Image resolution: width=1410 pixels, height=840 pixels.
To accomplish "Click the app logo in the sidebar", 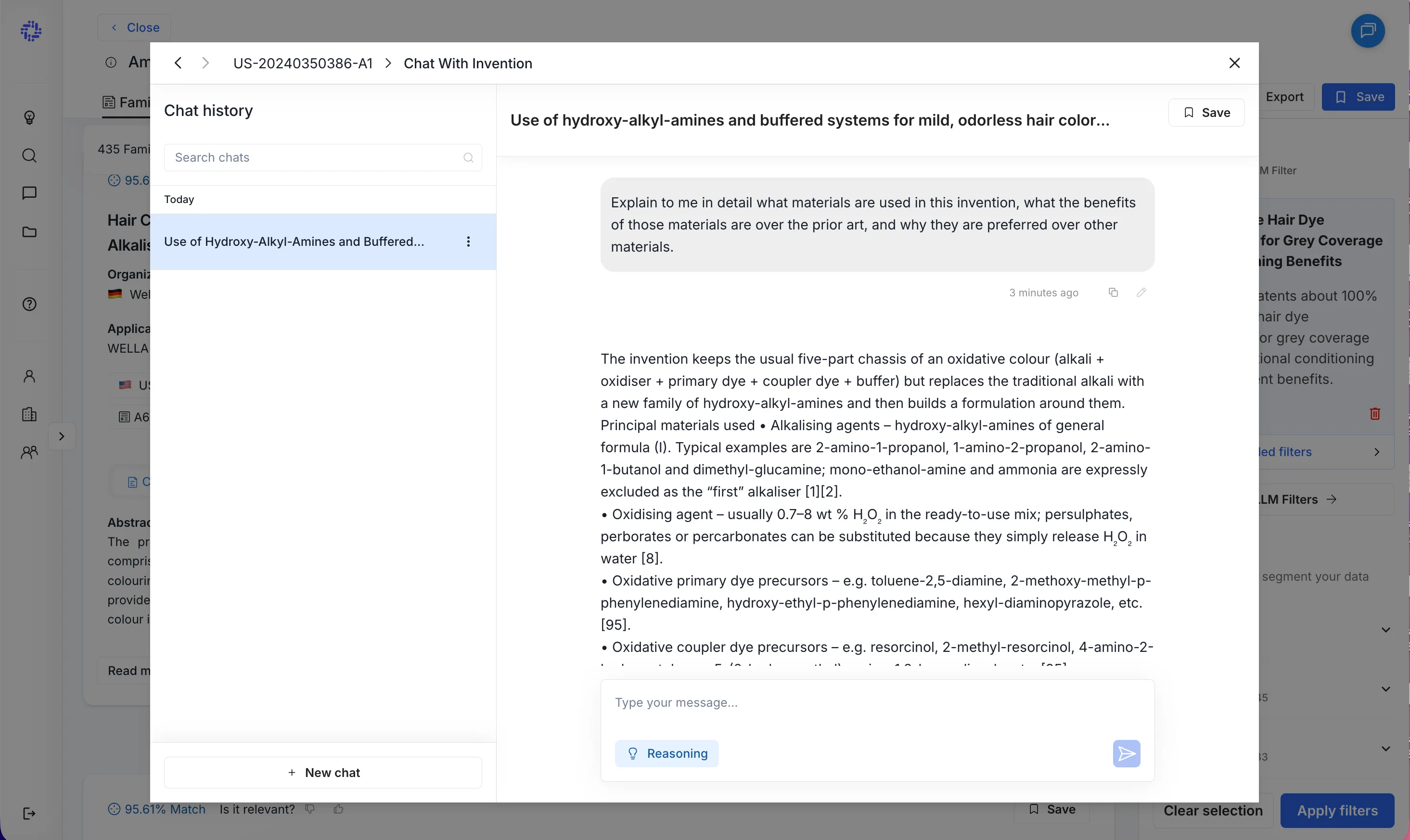I will (31, 31).
